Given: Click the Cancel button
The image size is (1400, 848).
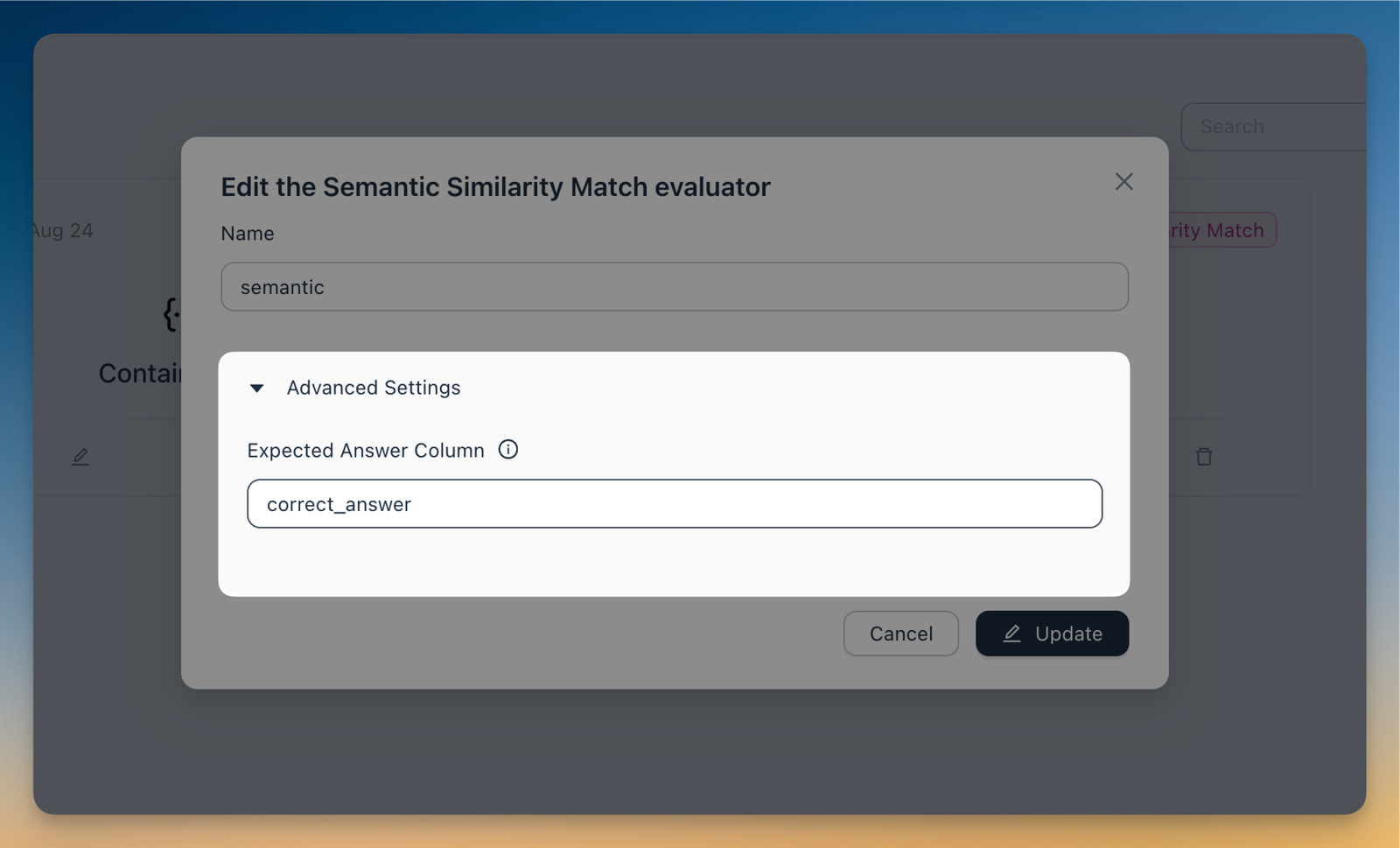Looking at the screenshot, I should coord(900,633).
